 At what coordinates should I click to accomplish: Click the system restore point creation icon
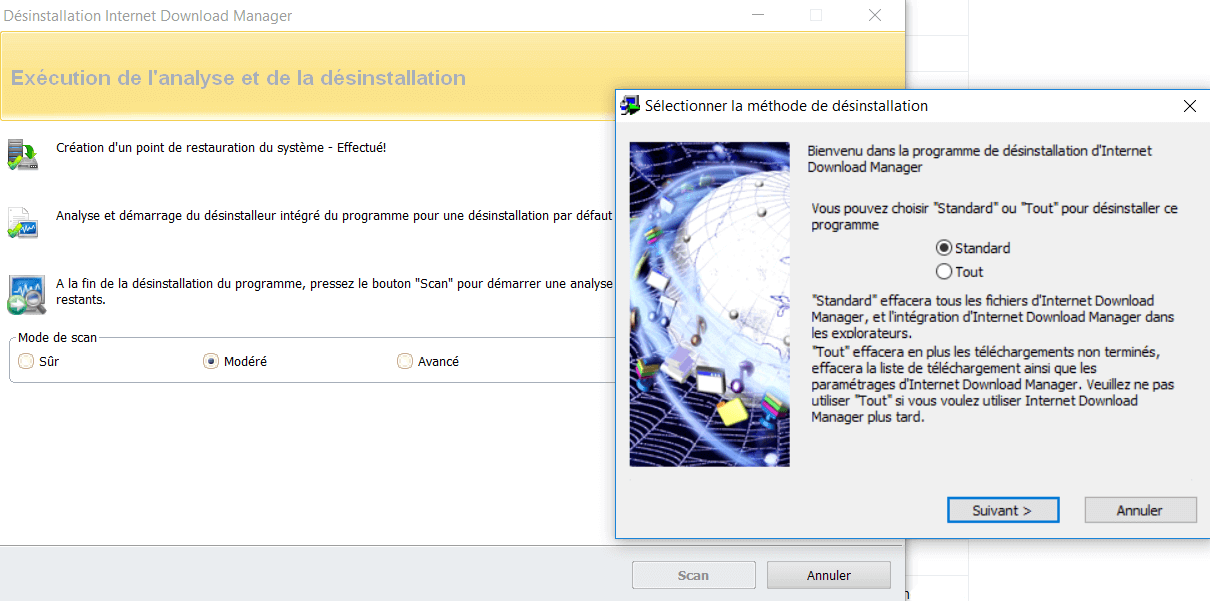[x=22, y=154]
